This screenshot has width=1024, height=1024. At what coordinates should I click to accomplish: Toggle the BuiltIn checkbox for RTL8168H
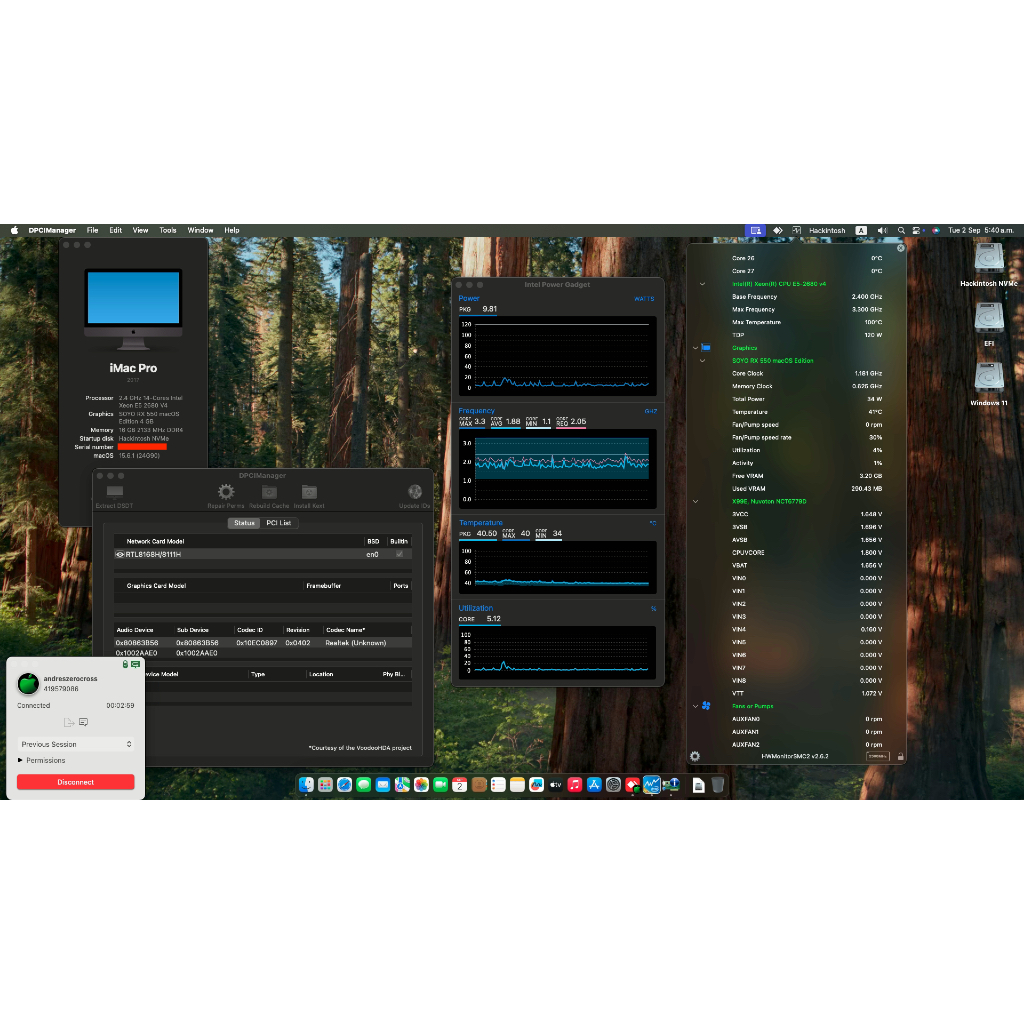(x=400, y=554)
